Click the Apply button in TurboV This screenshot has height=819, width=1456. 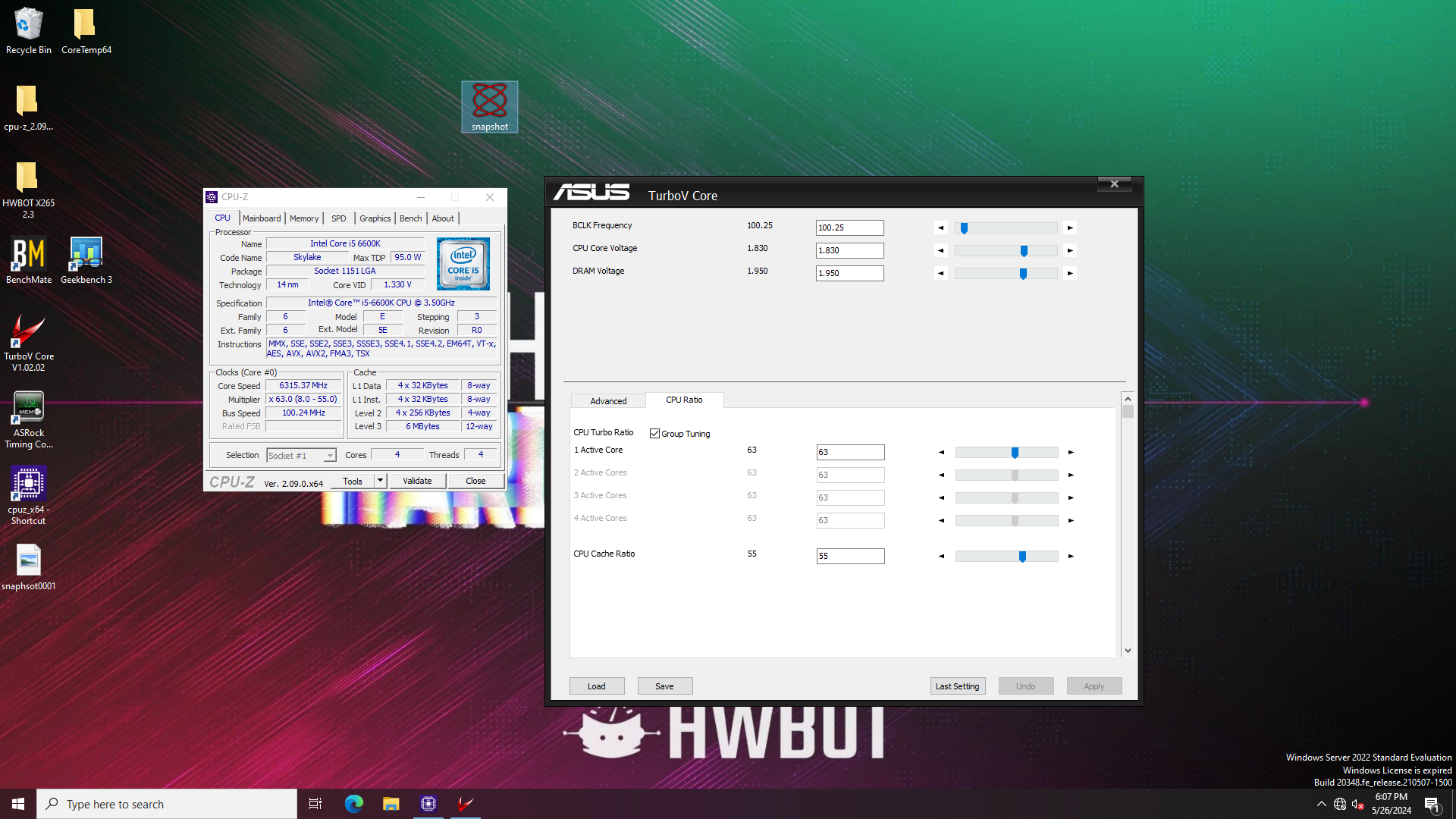tap(1094, 686)
